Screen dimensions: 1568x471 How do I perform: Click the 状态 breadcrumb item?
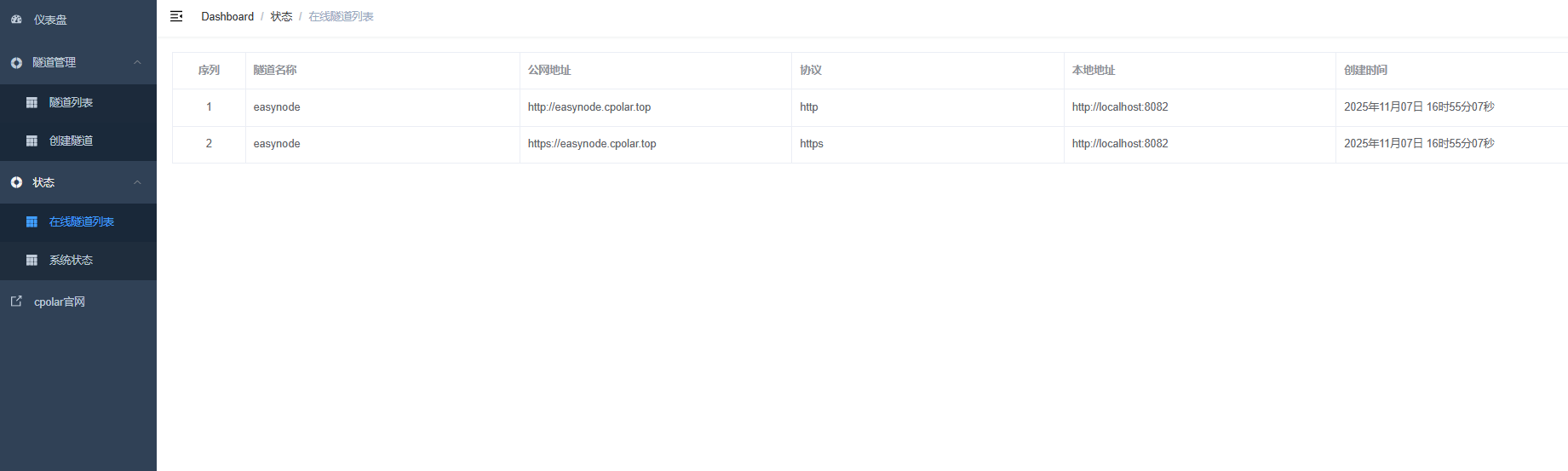point(281,16)
